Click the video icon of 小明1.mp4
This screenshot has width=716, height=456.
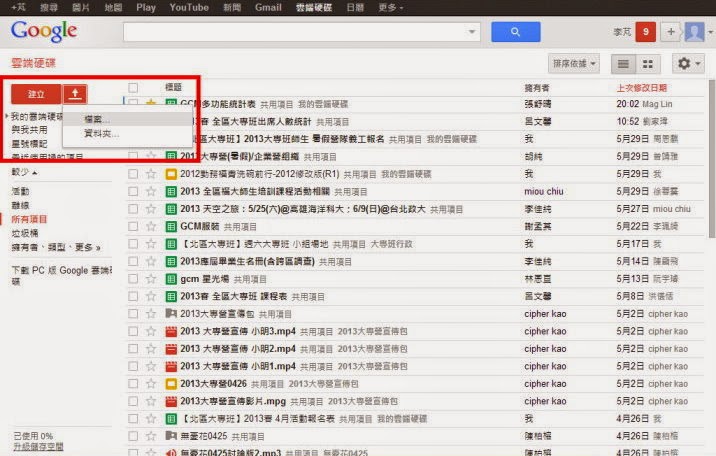point(171,367)
